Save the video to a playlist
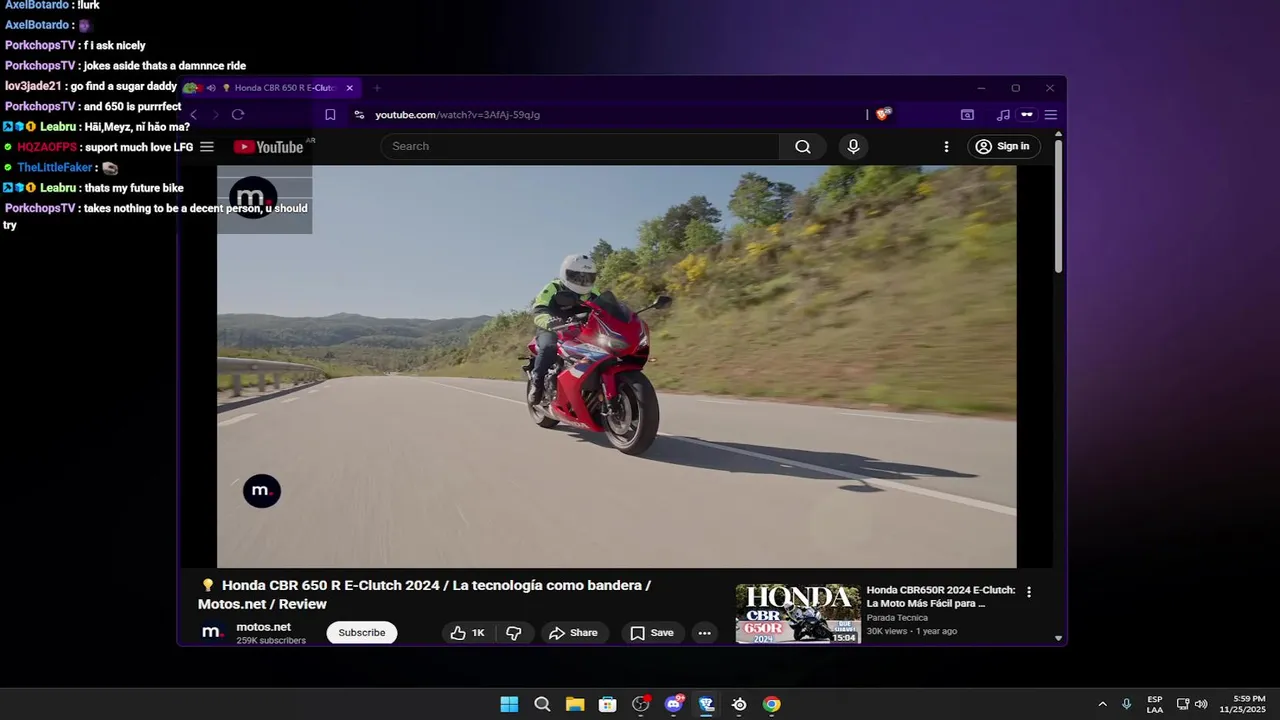Image resolution: width=1280 pixels, height=720 pixels. pos(652,633)
